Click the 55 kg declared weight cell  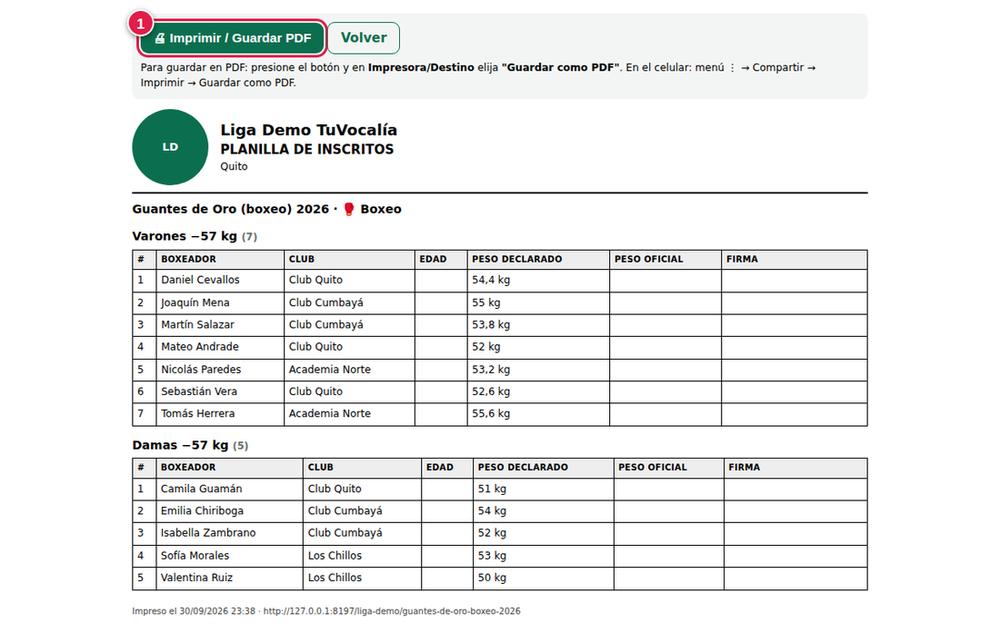(538, 303)
